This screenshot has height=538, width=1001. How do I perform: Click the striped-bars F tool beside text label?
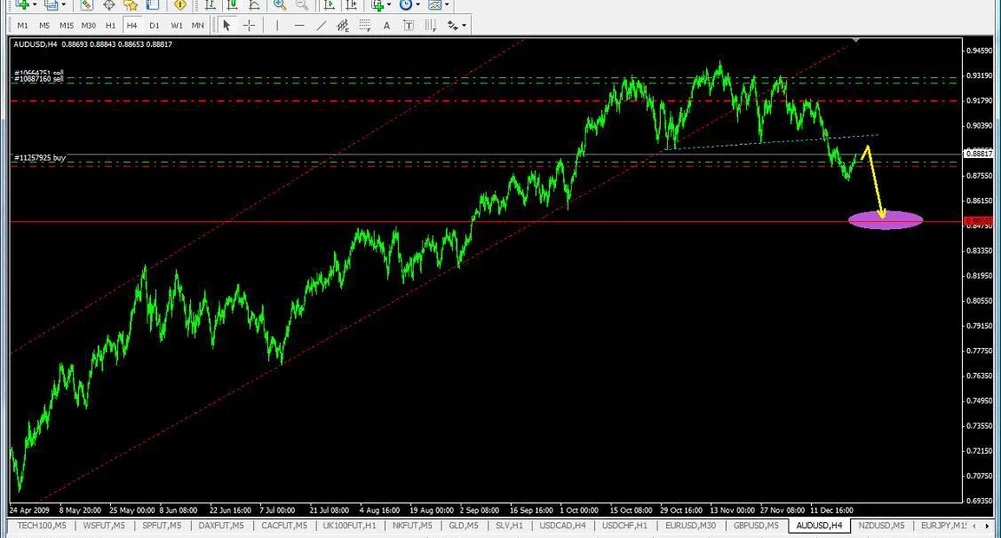431,25
